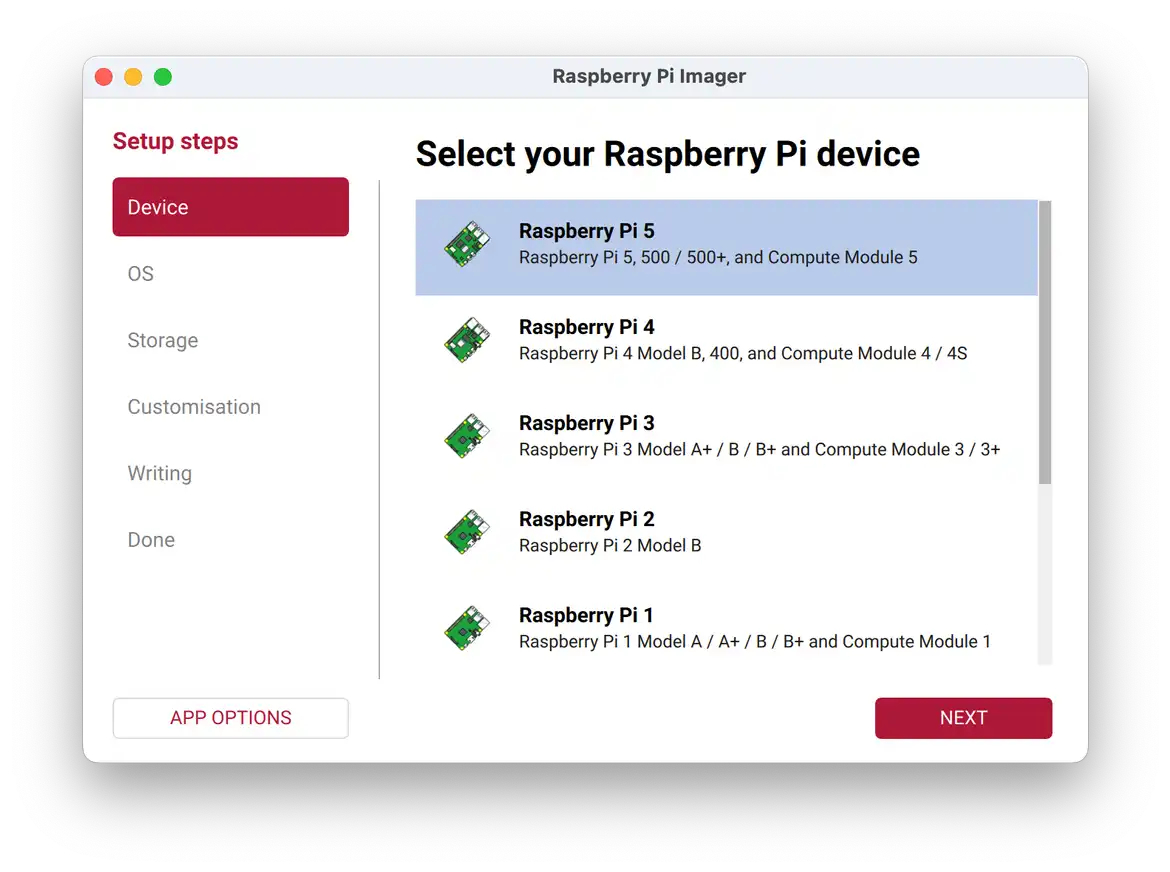The width and height of the screenshot is (1170, 872).
Task: Minimize the Raspberry Pi Imager window
Action: point(133,77)
